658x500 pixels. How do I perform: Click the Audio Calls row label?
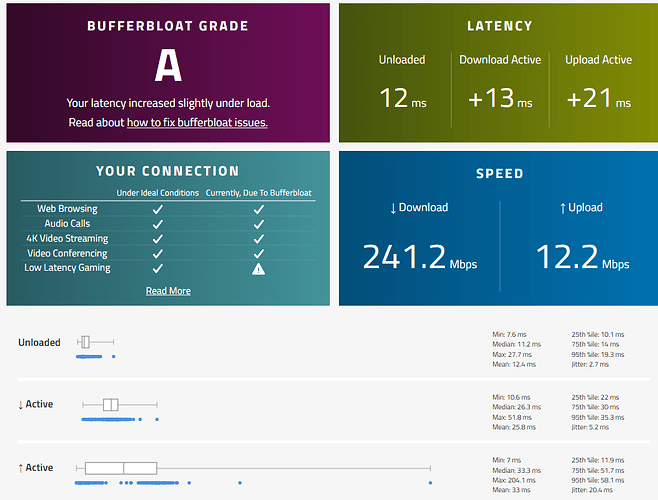[67, 223]
